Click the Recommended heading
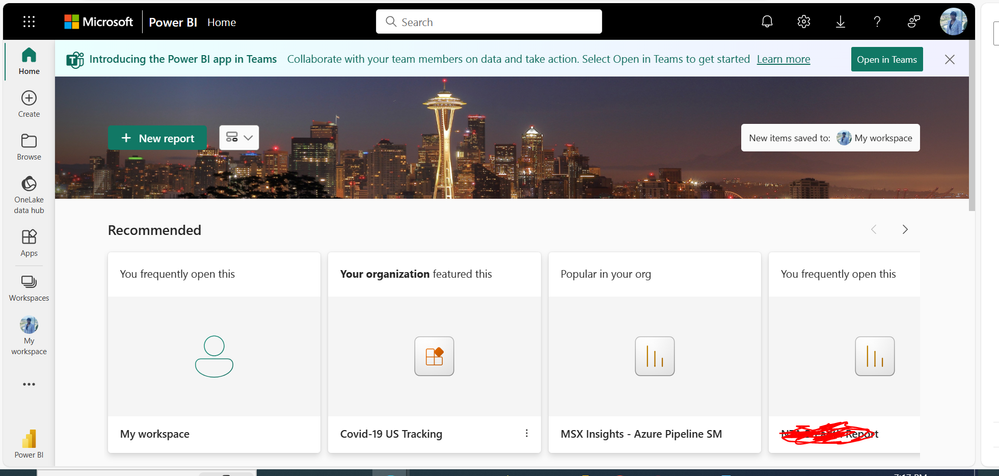This screenshot has width=999, height=476. 154,230
